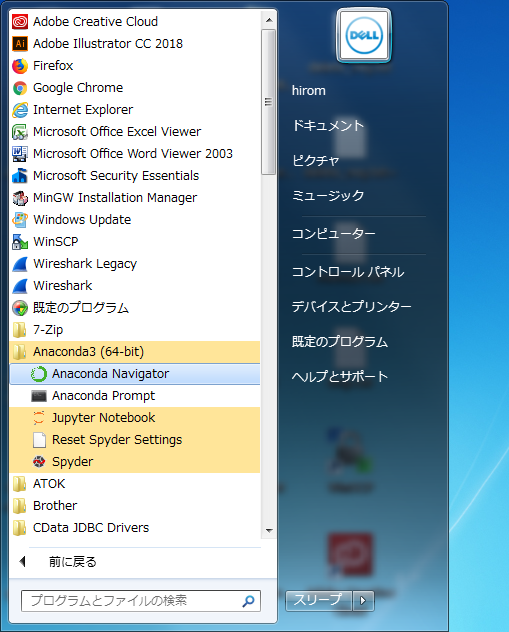Click the scrollbar up arrow
509x632 pixels.
[x=269, y=20]
